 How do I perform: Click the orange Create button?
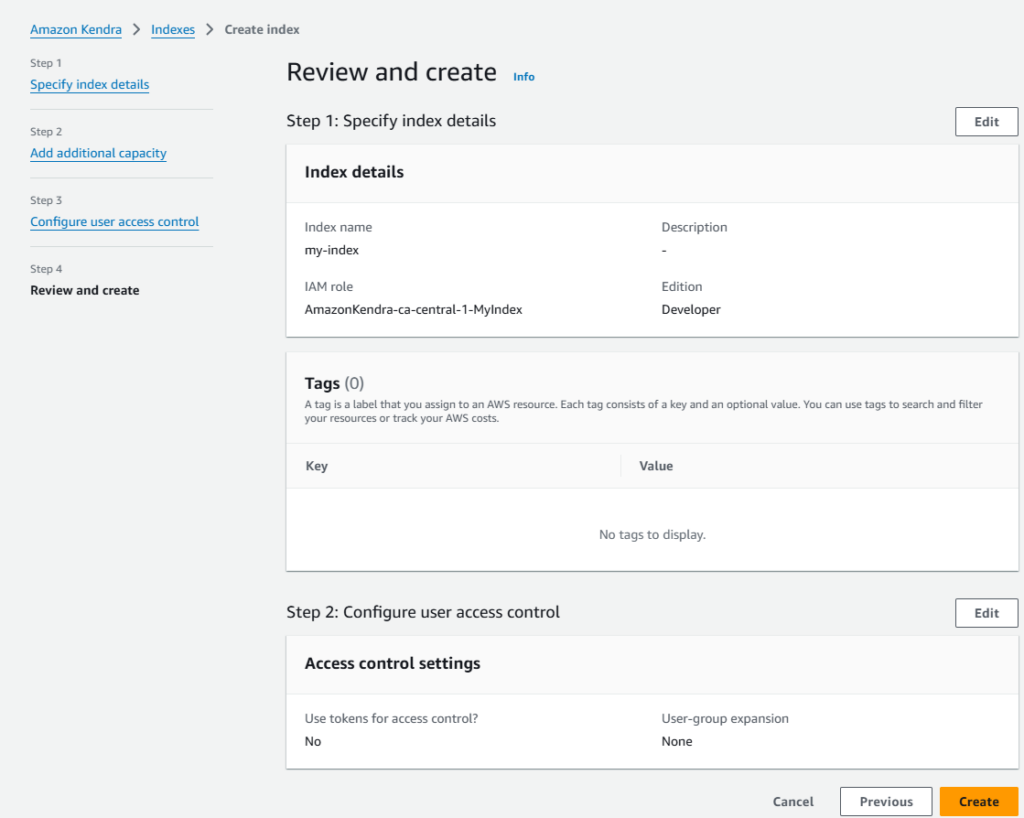click(978, 802)
